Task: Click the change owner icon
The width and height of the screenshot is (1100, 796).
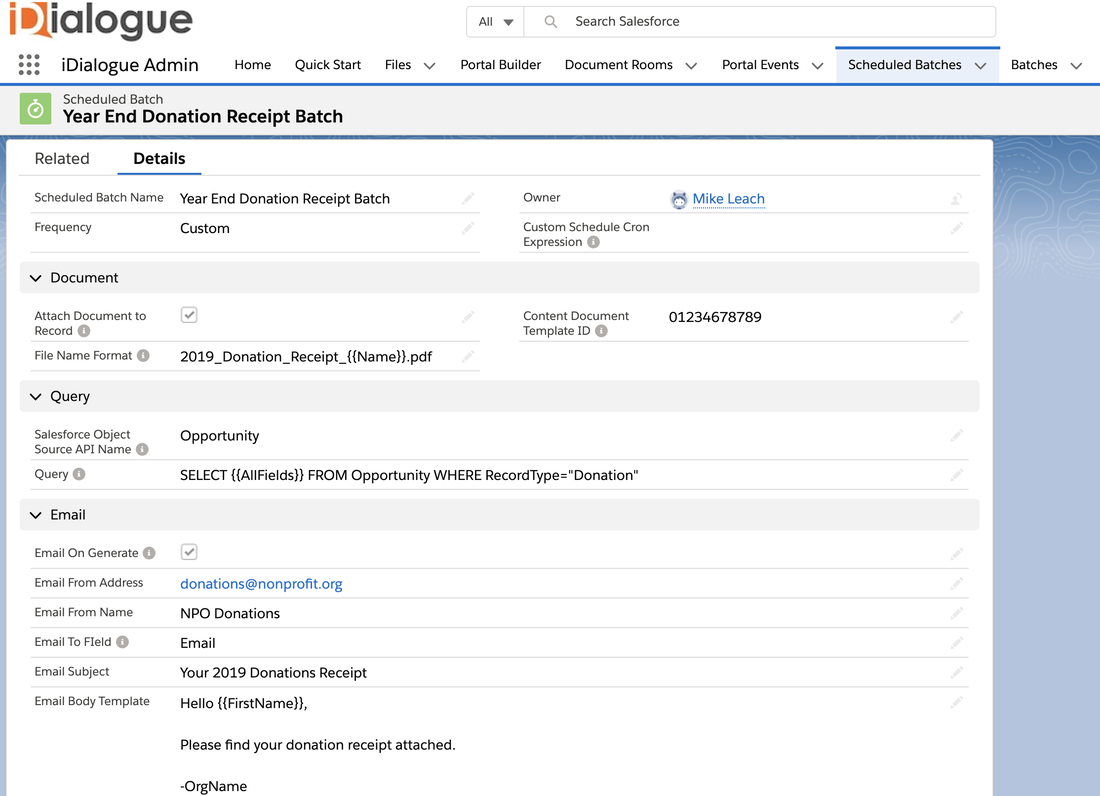Action: pos(956,199)
